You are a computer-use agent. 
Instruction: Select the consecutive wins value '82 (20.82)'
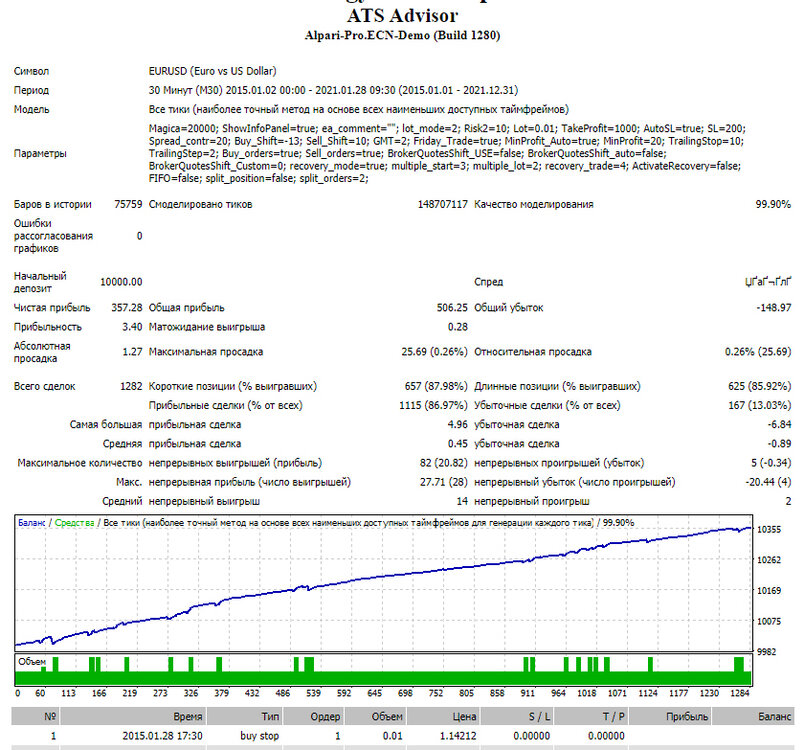(444, 463)
